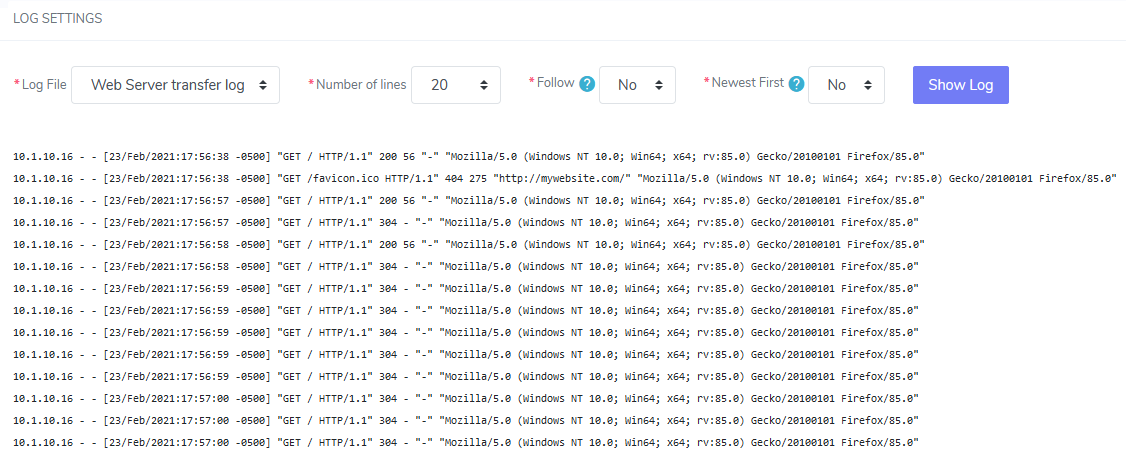Click the LOG SETTINGS heading
Screen dimensions: 1126x457
(x=57, y=19)
